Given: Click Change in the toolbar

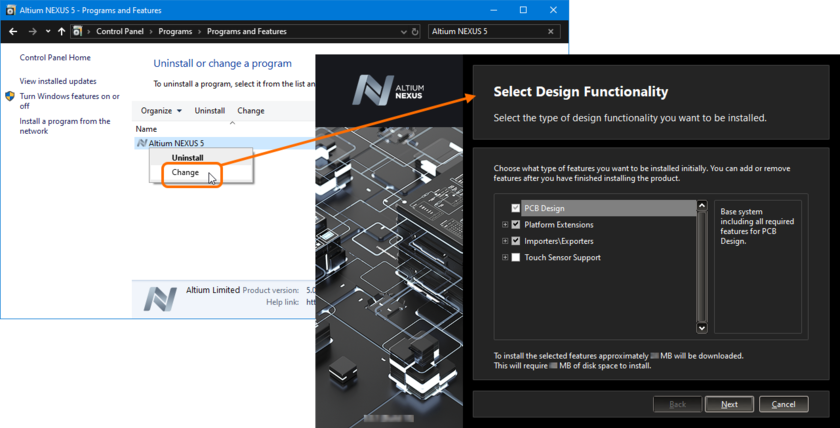Looking at the screenshot, I should pyautogui.click(x=251, y=111).
